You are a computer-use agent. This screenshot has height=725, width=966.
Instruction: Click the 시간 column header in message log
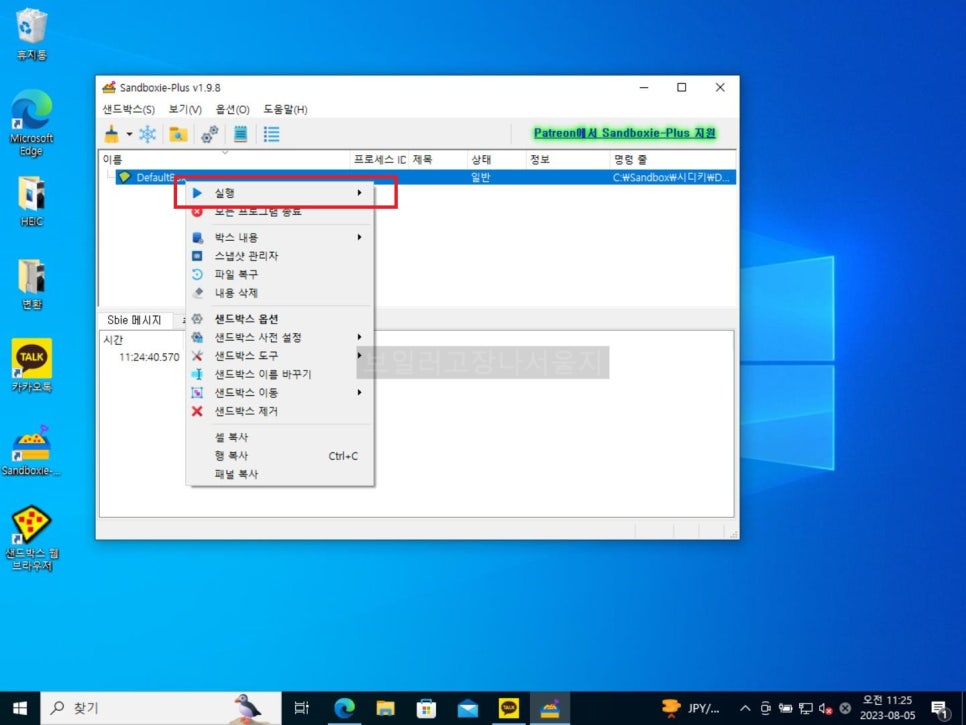coord(113,339)
